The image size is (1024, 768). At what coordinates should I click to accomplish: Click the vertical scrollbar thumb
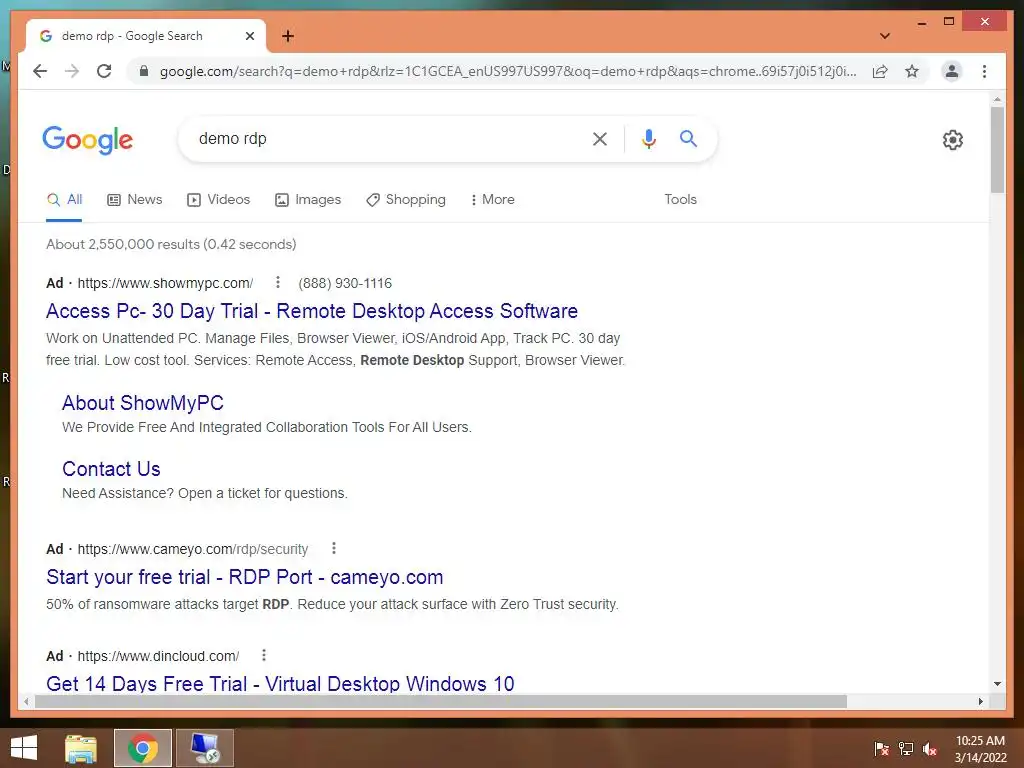click(x=997, y=150)
